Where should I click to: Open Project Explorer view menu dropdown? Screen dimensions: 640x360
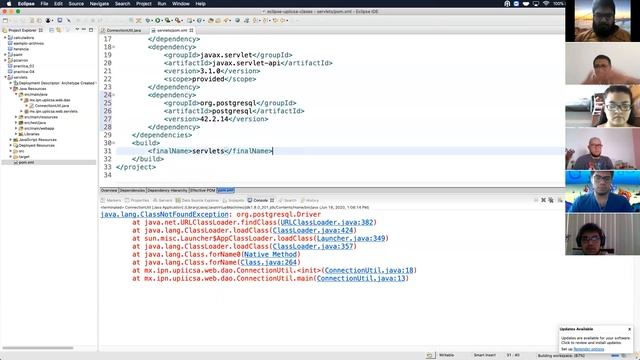point(77,30)
